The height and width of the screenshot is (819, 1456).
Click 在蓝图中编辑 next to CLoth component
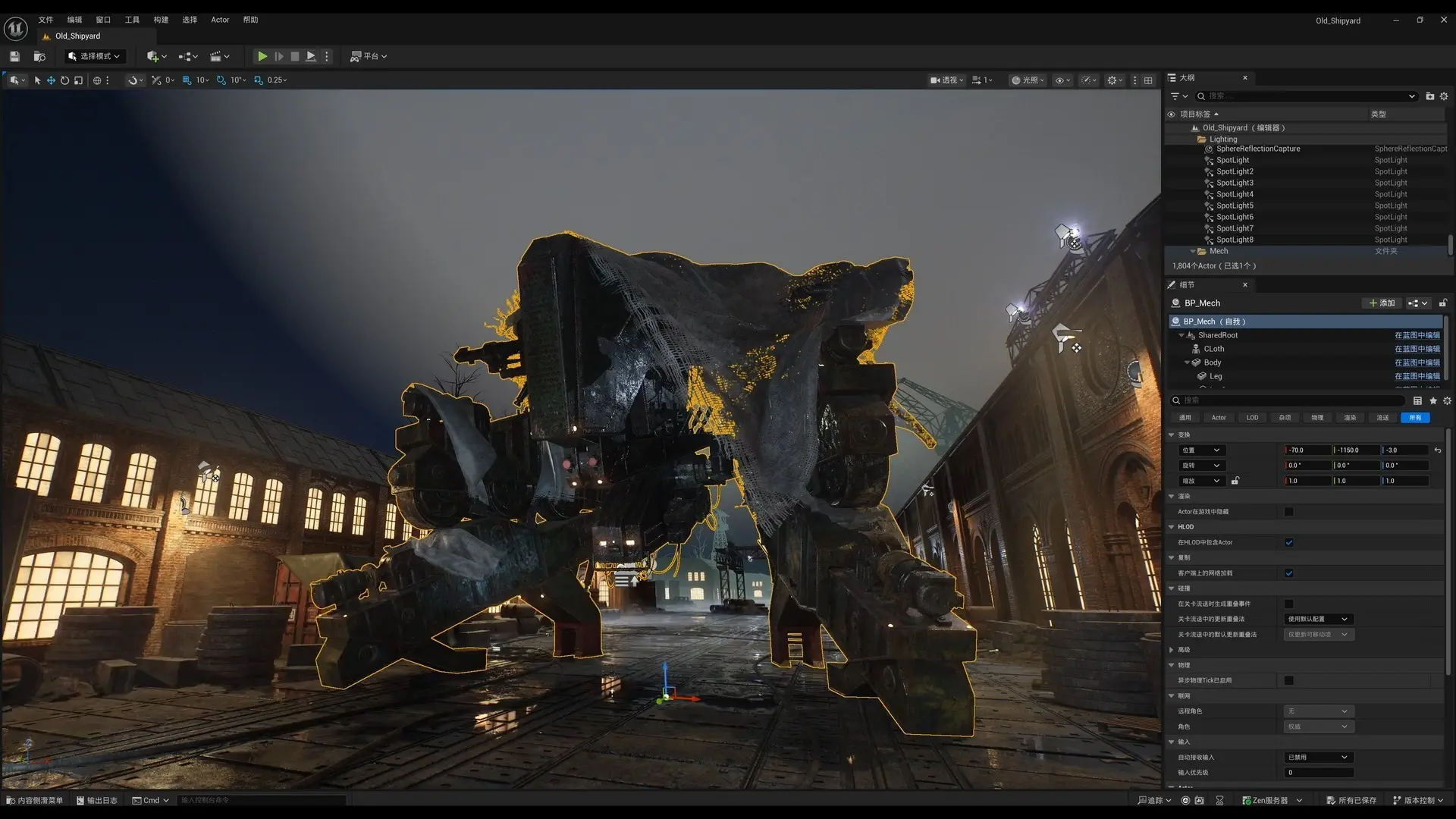(1417, 349)
